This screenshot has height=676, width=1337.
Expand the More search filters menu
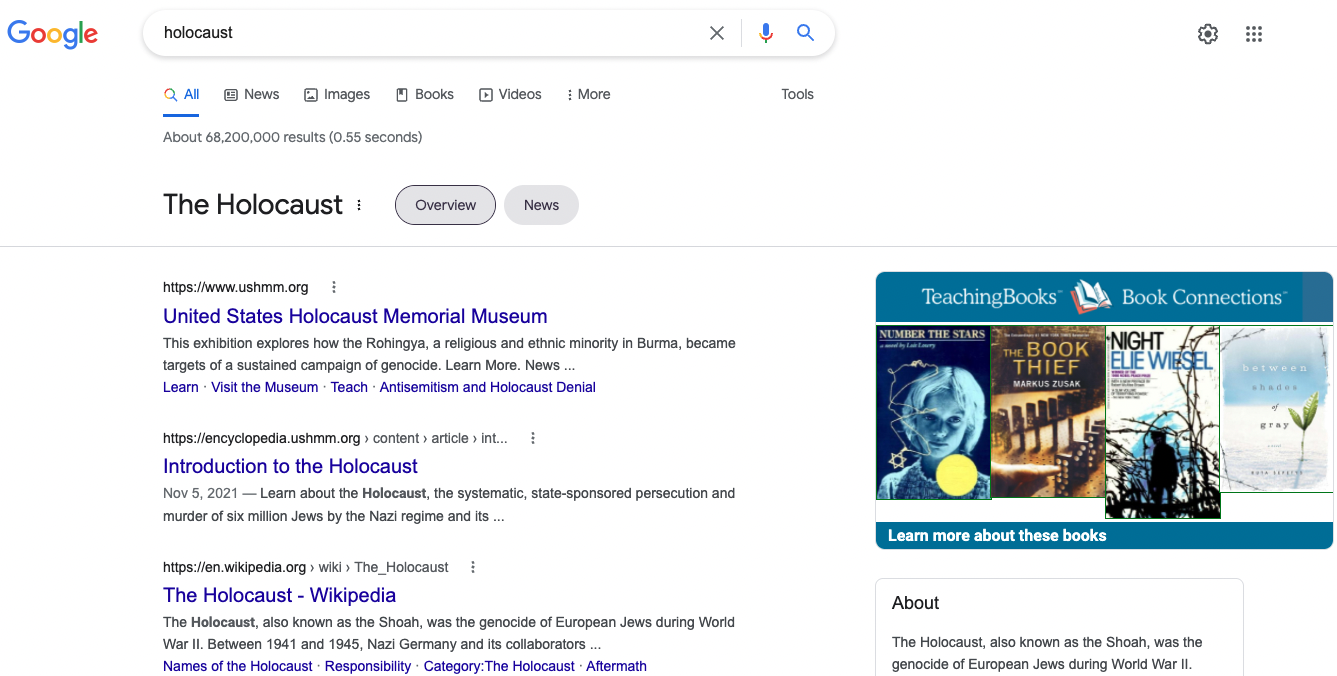[x=588, y=94]
